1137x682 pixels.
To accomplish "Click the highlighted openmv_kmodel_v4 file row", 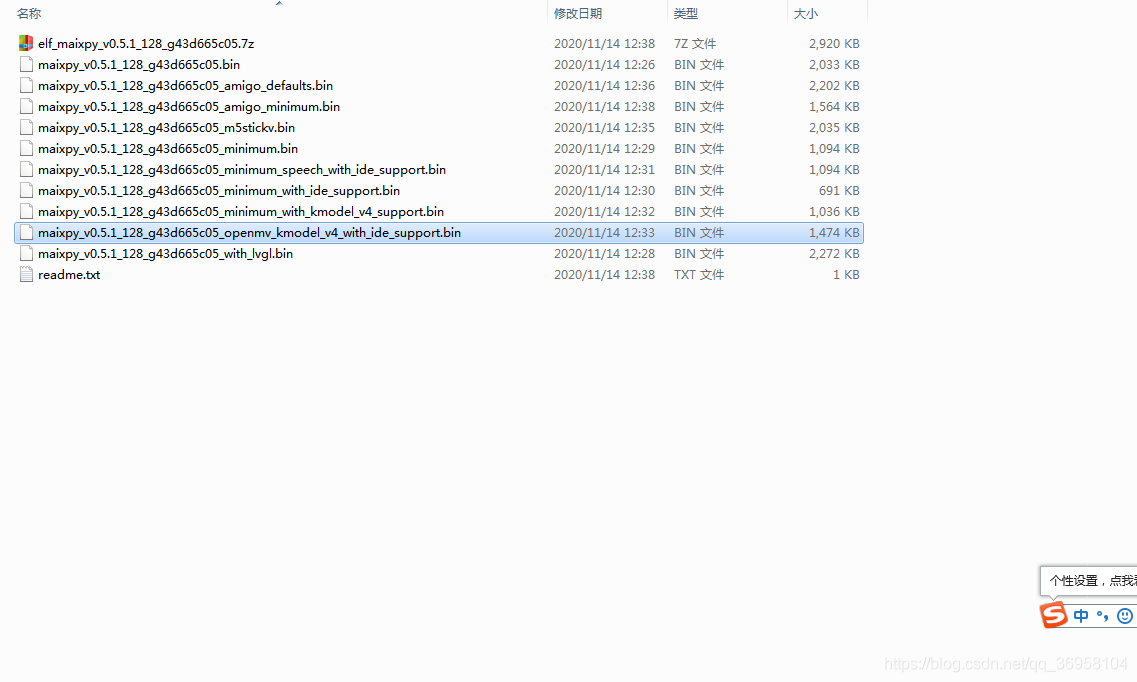I will 250,232.
